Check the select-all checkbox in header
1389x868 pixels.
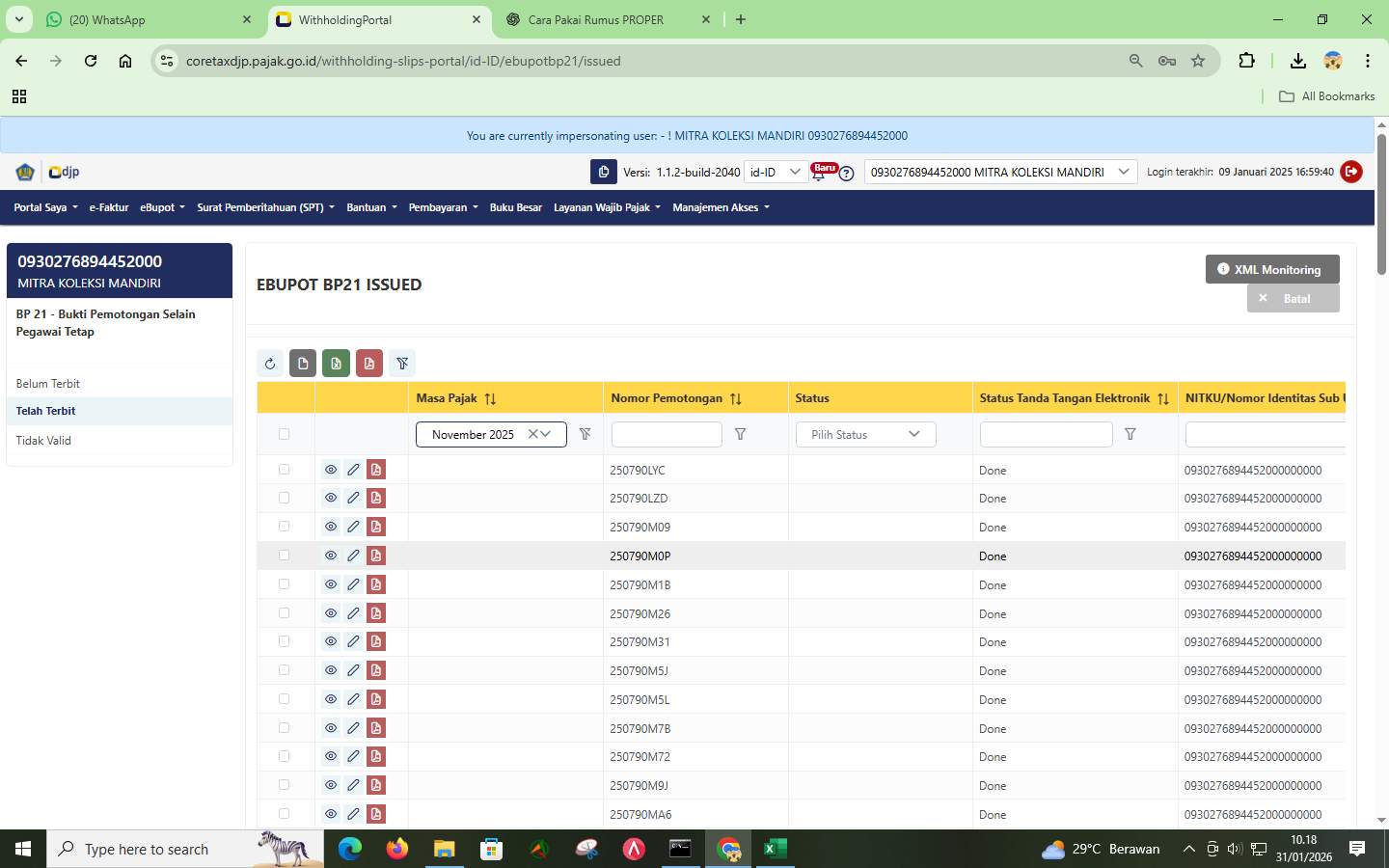click(x=284, y=434)
